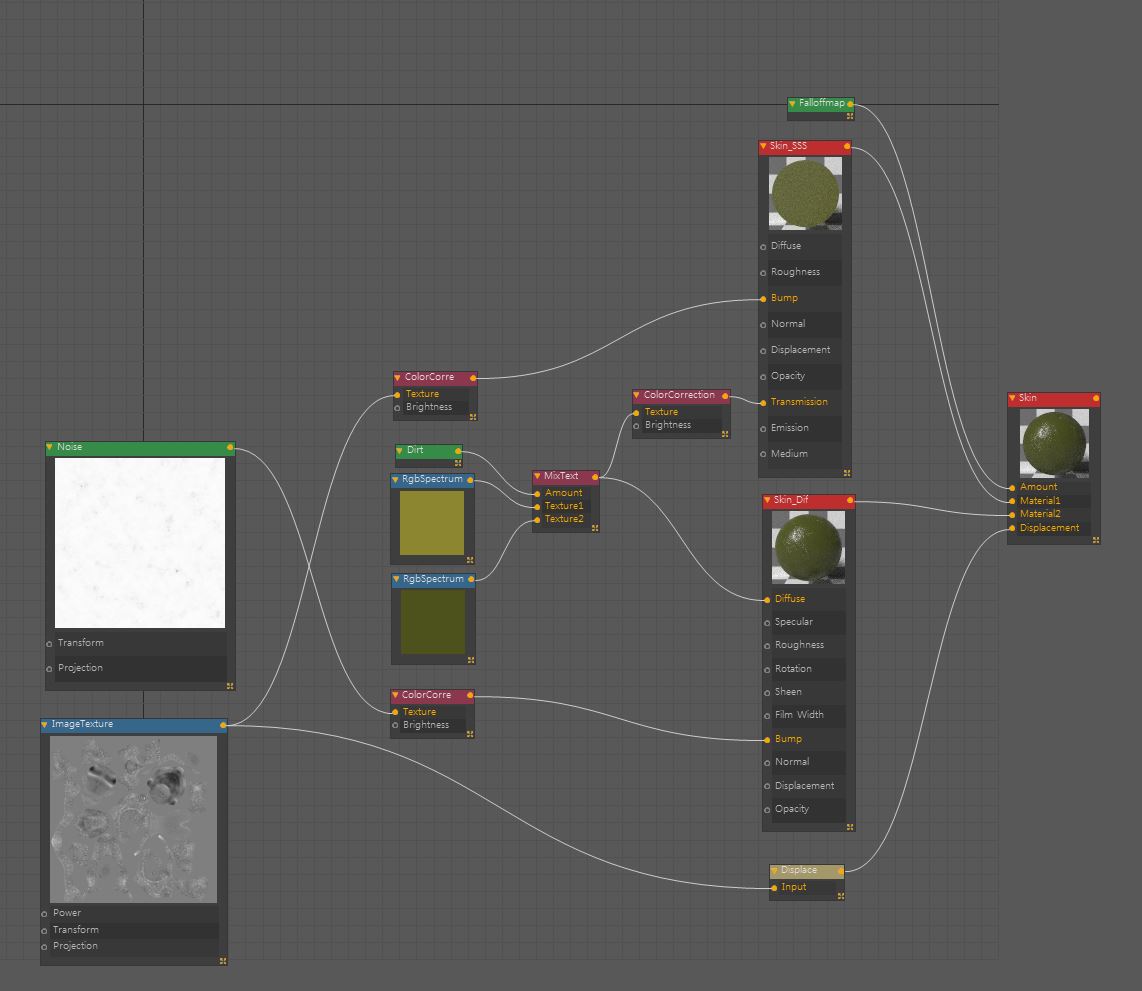The width and height of the screenshot is (1142, 991).
Task: Click the ImageTexture grayscale preview
Action: [133, 819]
